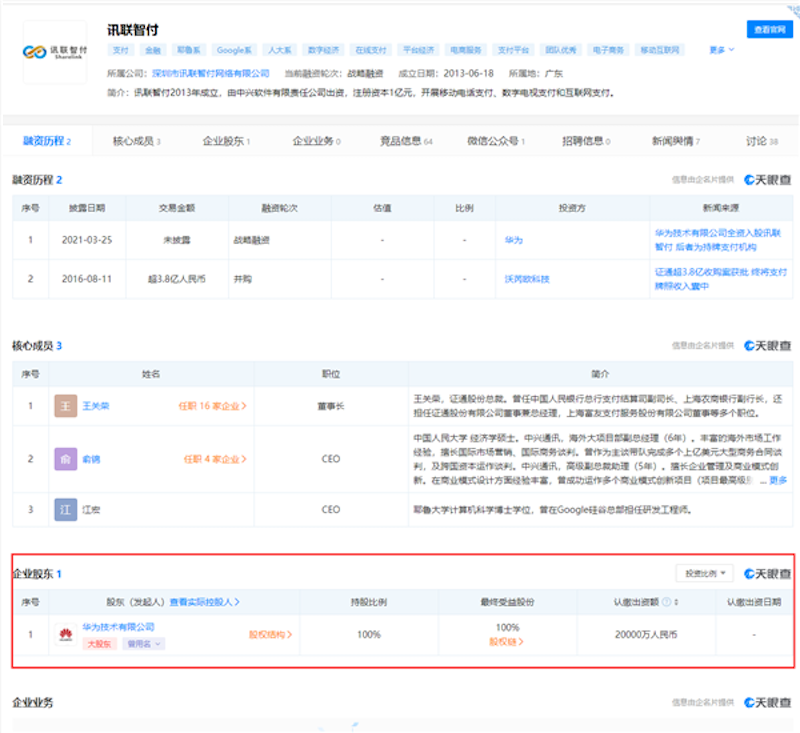The height and width of the screenshot is (733, 800).
Task: Open the 深圳市讯联智付网络有限公司 company link
Action: pyautogui.click(x=211, y=73)
